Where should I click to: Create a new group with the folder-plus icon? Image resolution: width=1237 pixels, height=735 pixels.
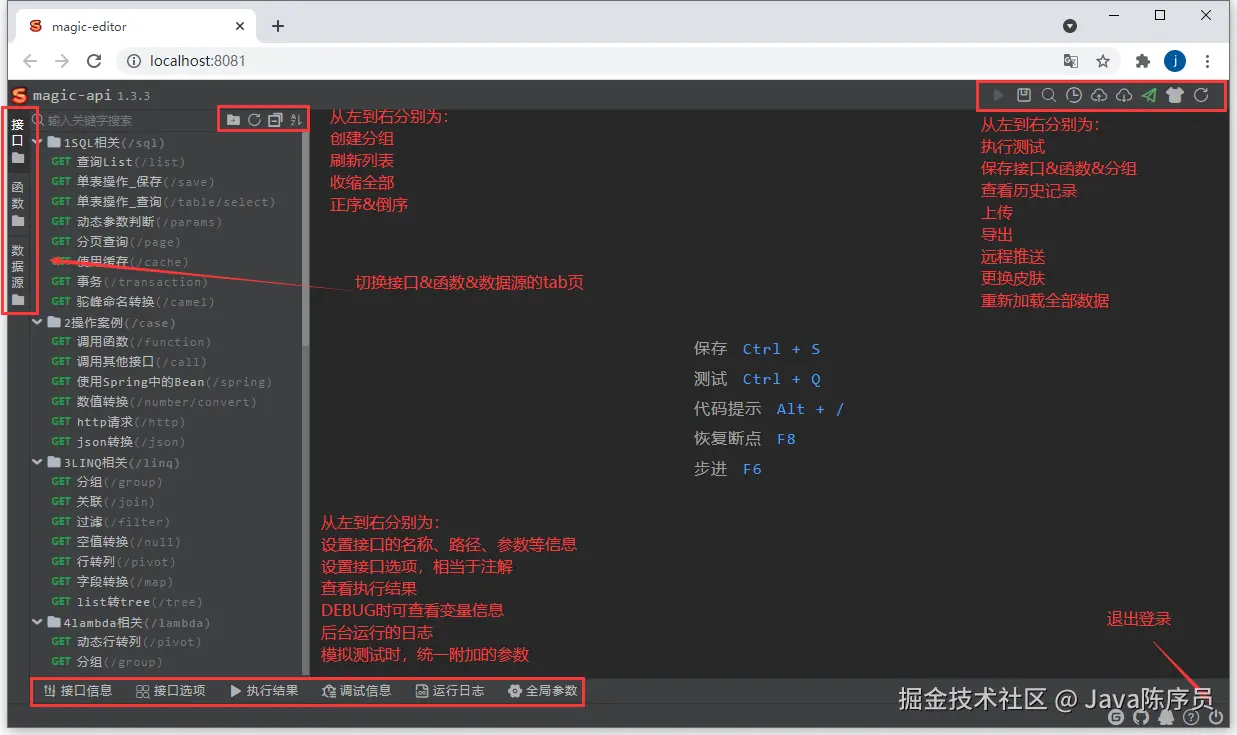(x=233, y=120)
